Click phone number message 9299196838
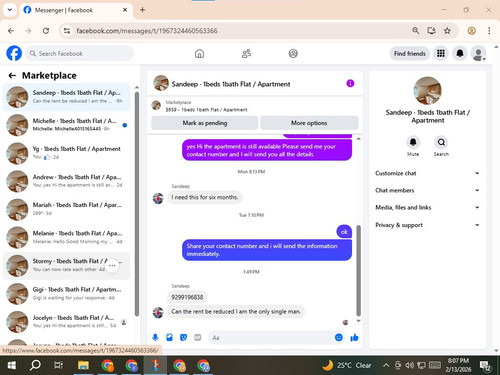This screenshot has width=500, height=375. (x=187, y=297)
